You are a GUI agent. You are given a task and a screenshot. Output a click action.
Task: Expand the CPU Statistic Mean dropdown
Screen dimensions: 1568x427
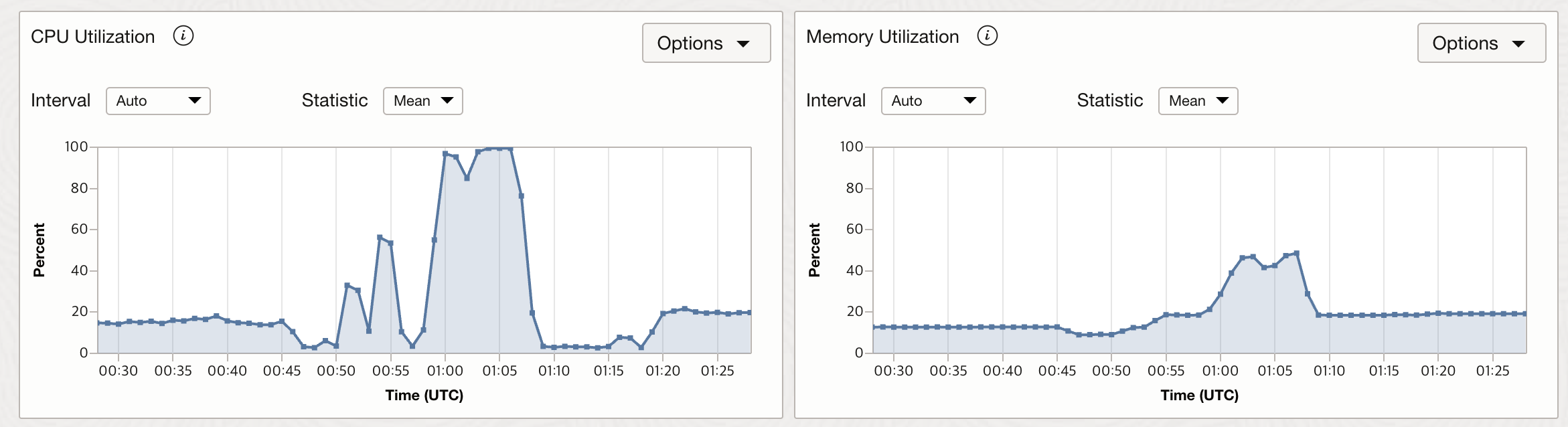coord(422,101)
